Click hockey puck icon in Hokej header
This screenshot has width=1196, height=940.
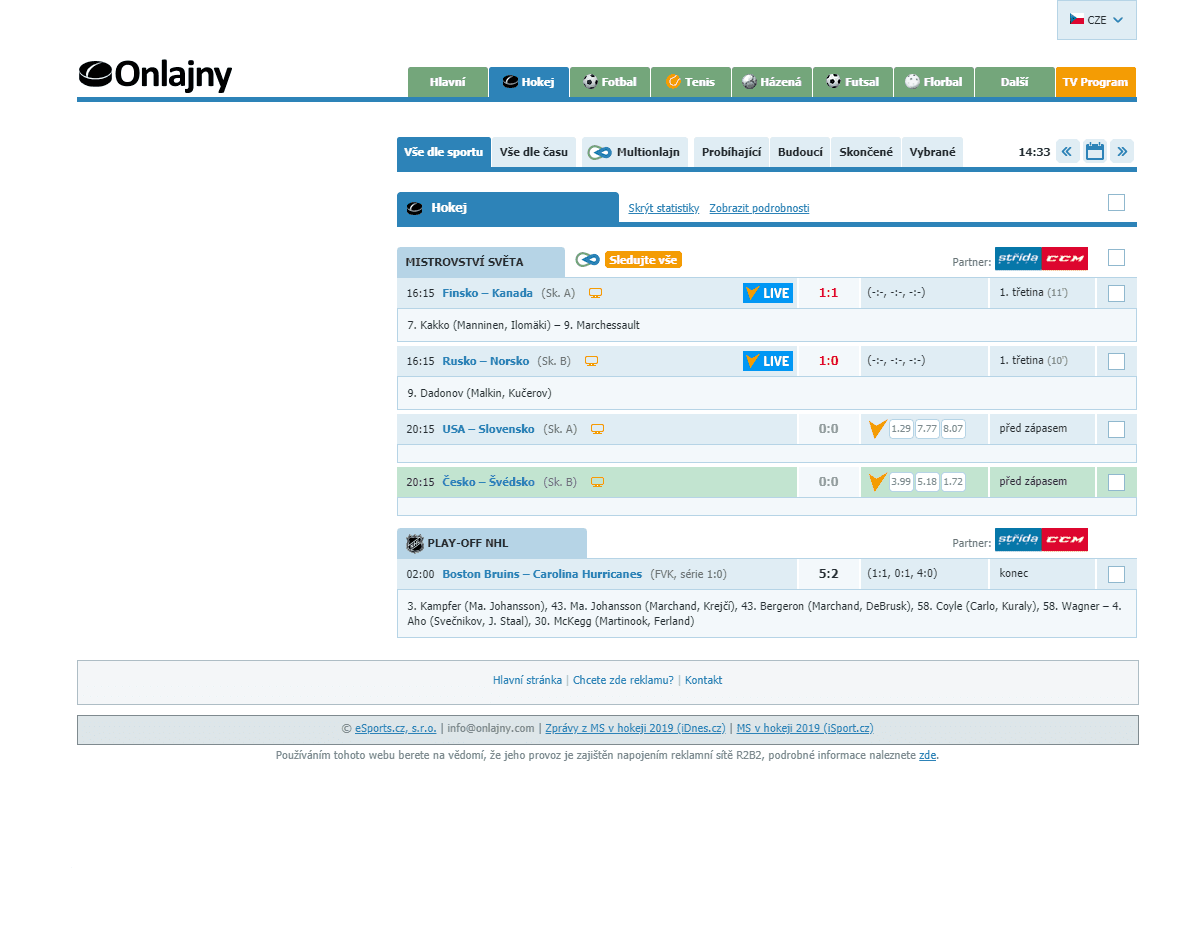415,208
